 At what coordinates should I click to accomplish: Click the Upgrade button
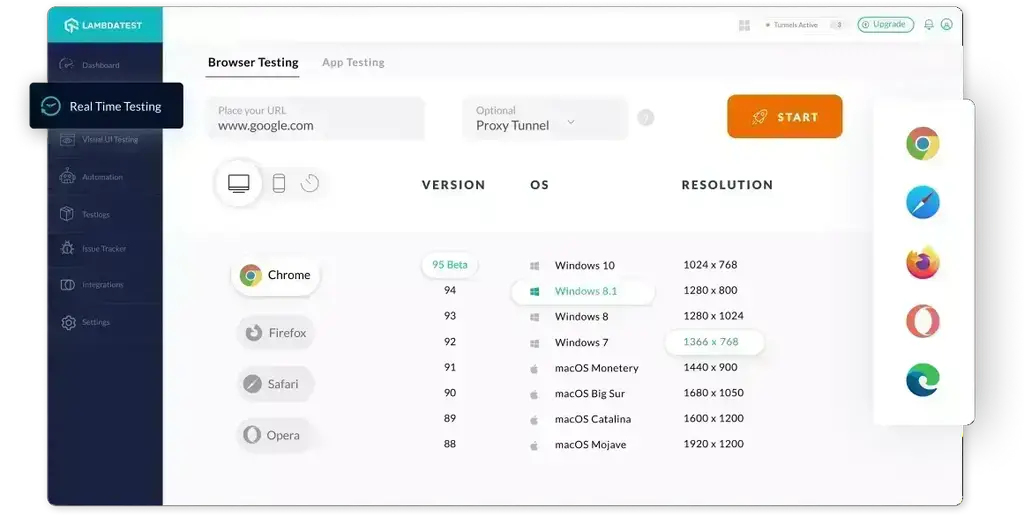pyautogui.click(x=885, y=25)
